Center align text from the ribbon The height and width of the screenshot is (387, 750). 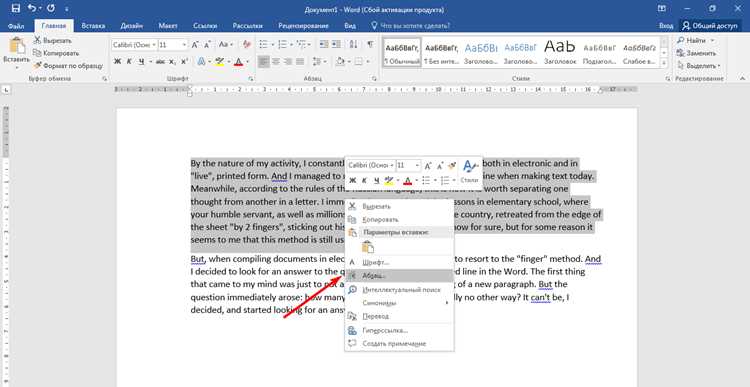click(x=276, y=62)
